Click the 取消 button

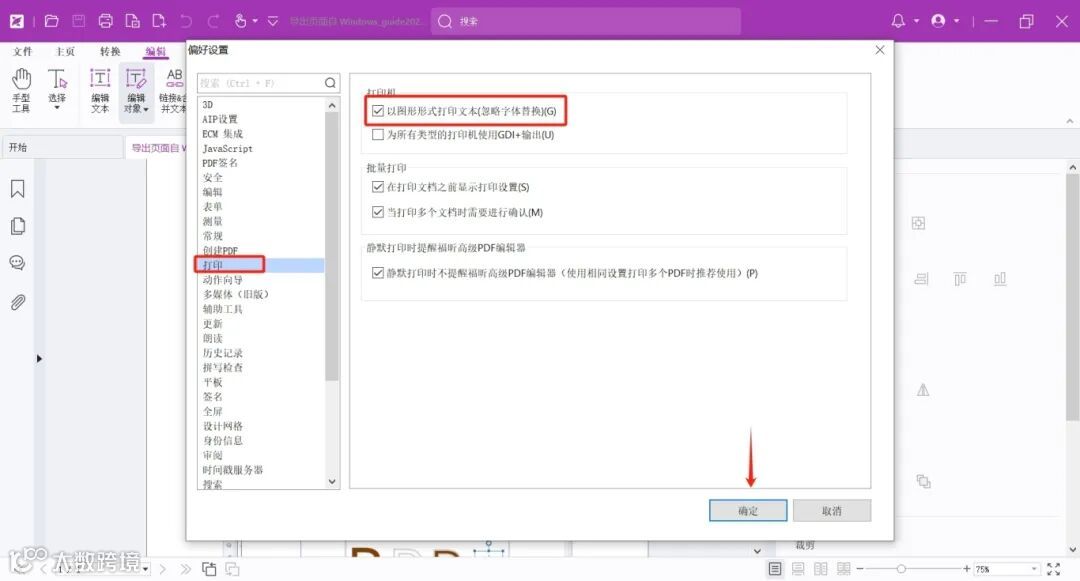[x=831, y=511]
